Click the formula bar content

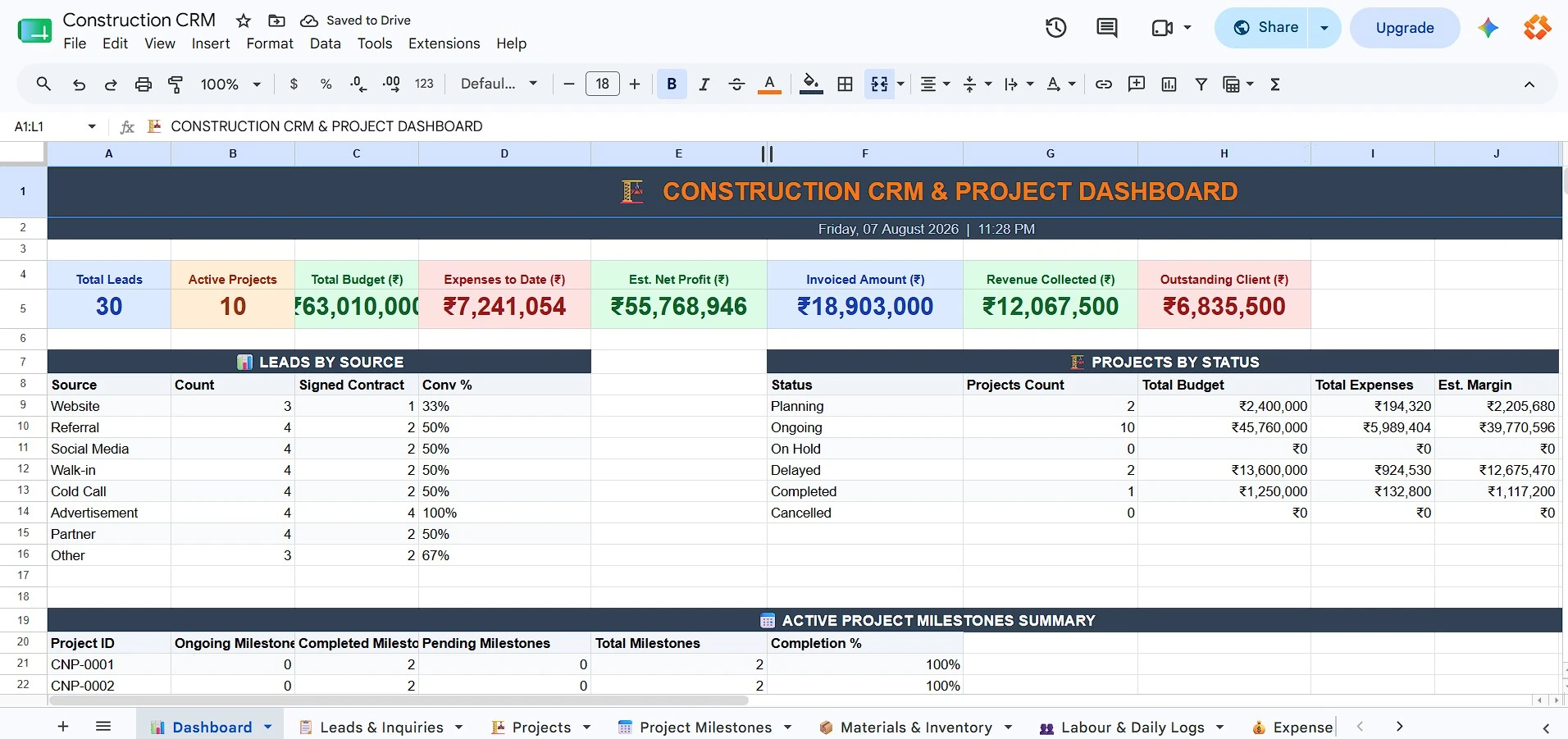click(x=326, y=126)
